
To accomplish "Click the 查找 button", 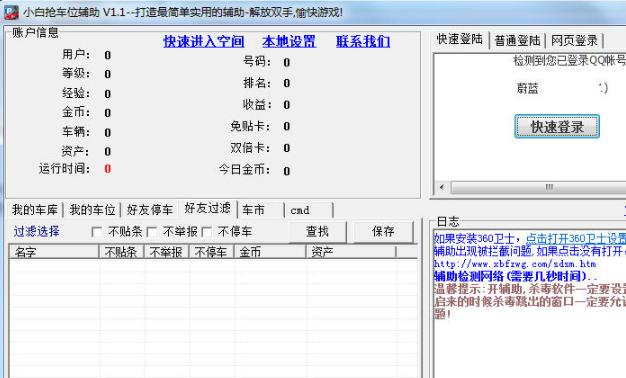I will pyautogui.click(x=317, y=232).
